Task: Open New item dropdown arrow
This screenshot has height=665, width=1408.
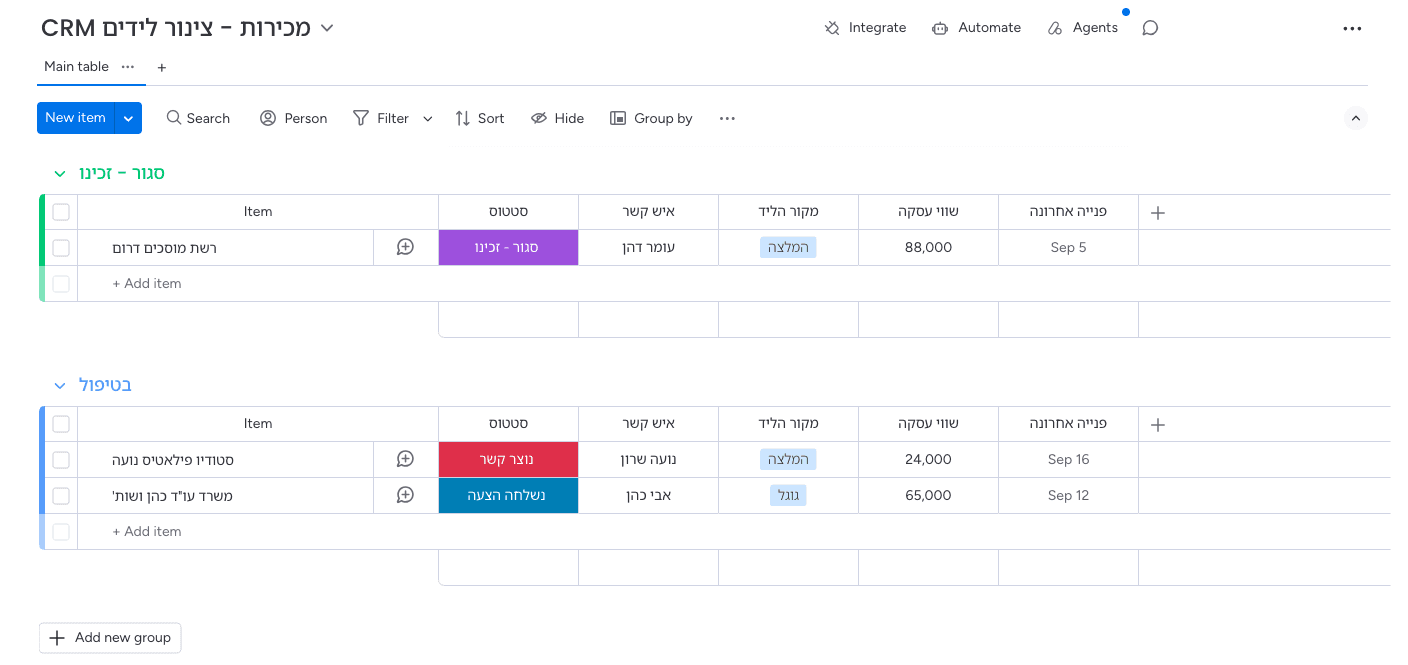Action: [x=128, y=118]
